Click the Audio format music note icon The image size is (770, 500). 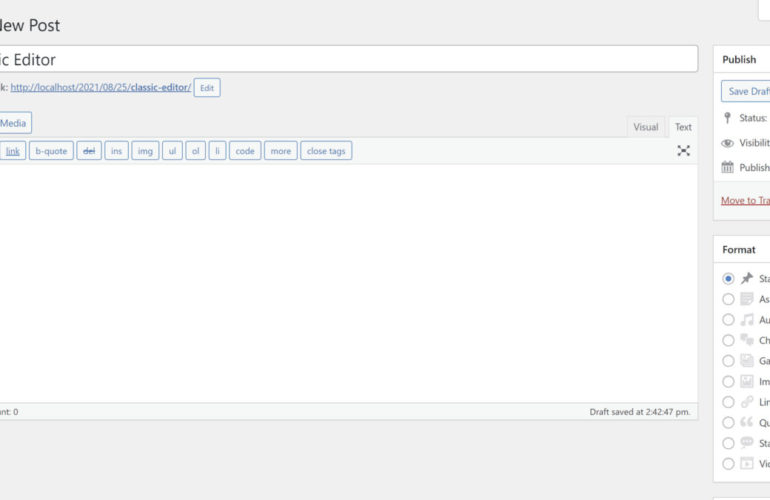(x=746, y=320)
